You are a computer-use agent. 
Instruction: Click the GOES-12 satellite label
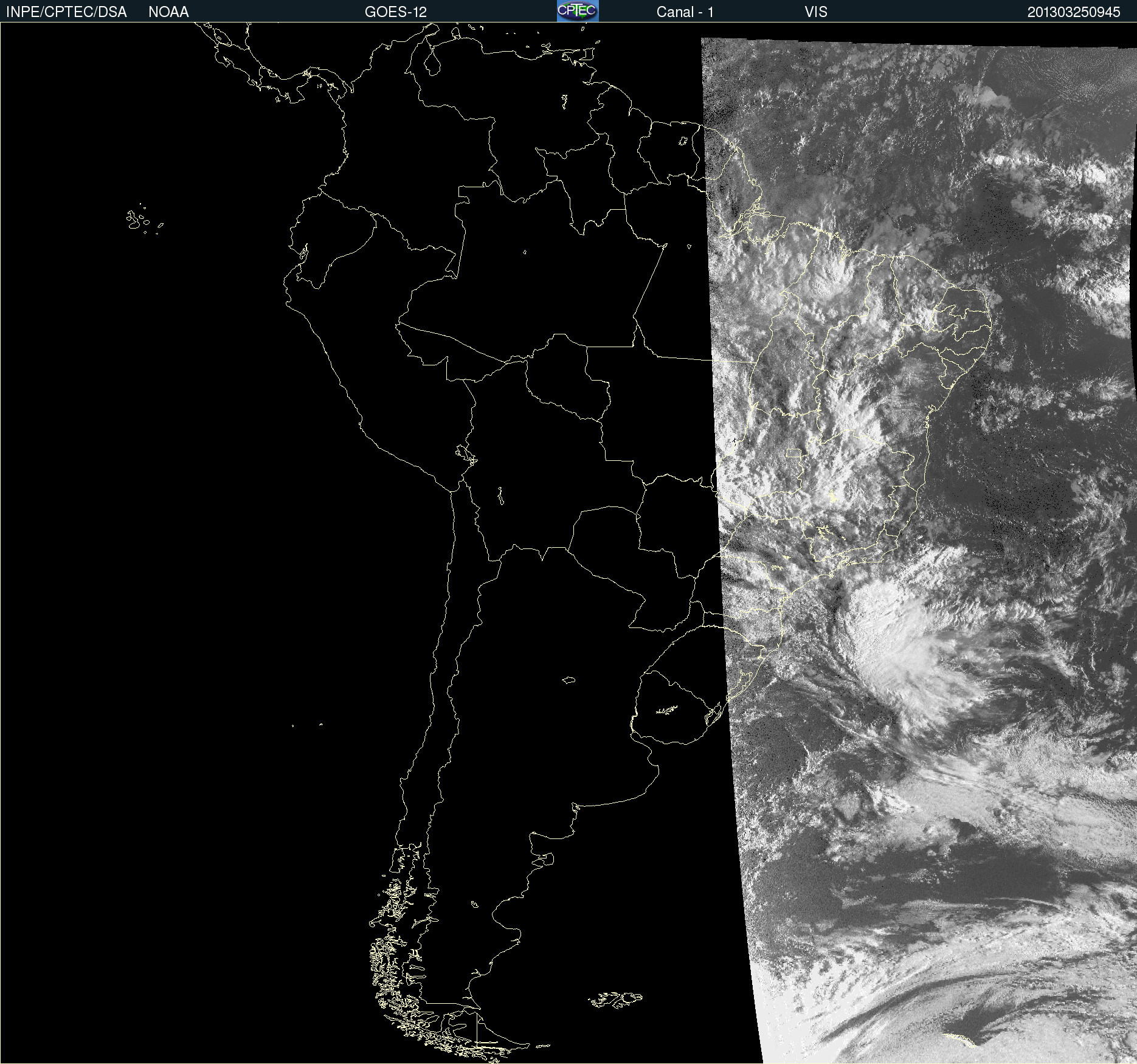396,12
